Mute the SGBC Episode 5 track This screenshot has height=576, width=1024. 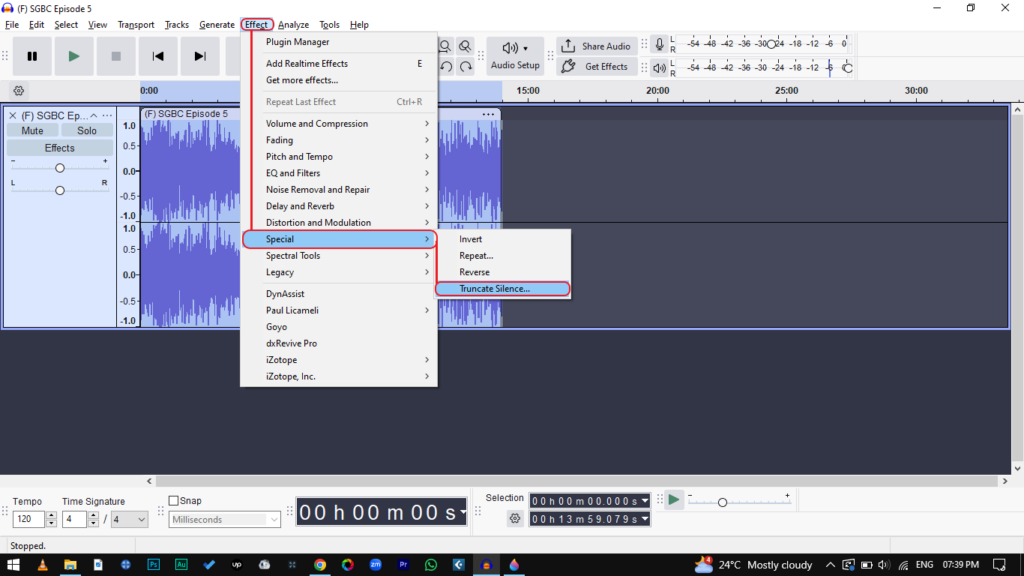click(x=32, y=131)
